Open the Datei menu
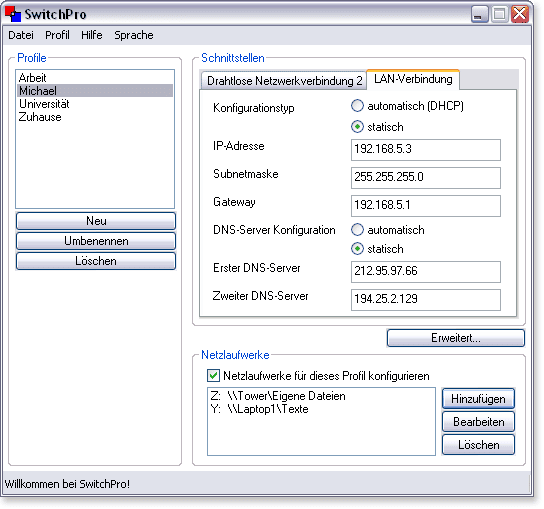 pos(21,35)
